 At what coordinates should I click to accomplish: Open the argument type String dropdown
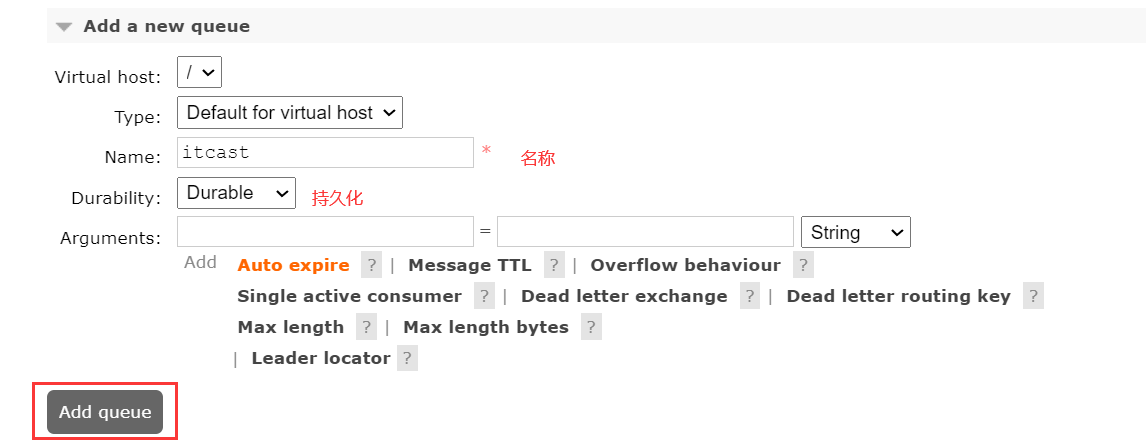point(855,232)
